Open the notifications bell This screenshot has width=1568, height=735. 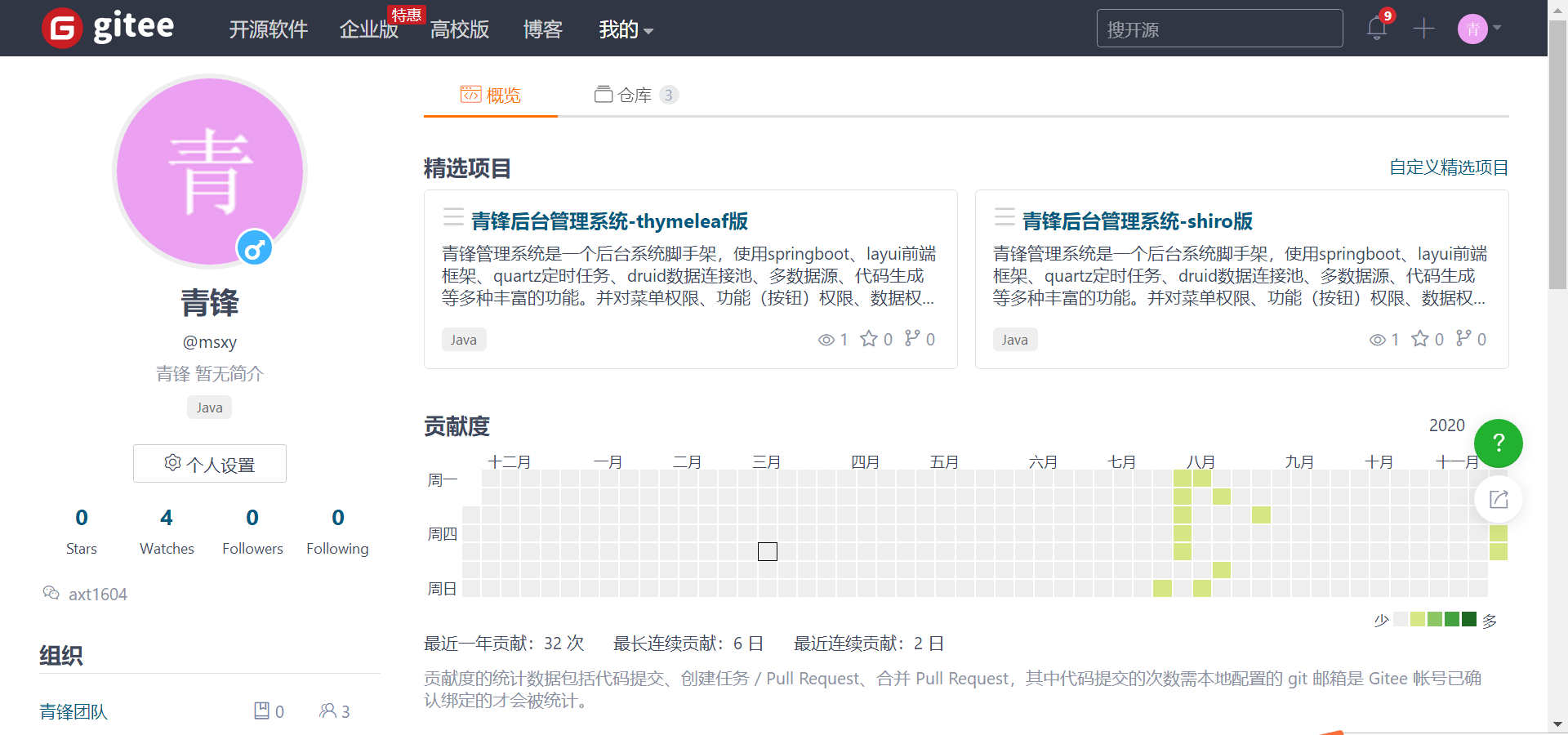(x=1377, y=29)
